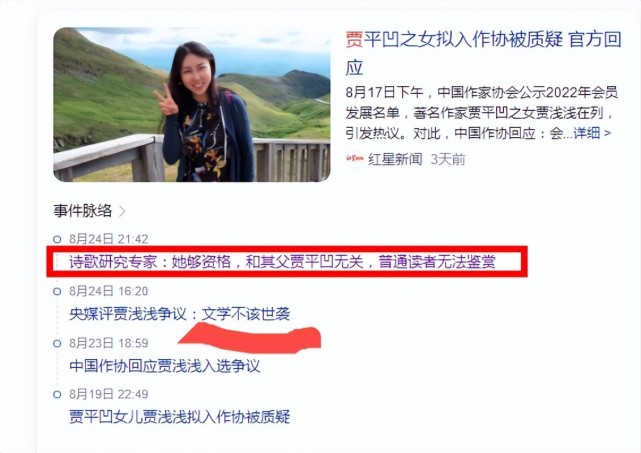This screenshot has width=641, height=453.
Task: Open 央媒评贾浅浅争议：文学不该世袭 article
Action: (179, 314)
